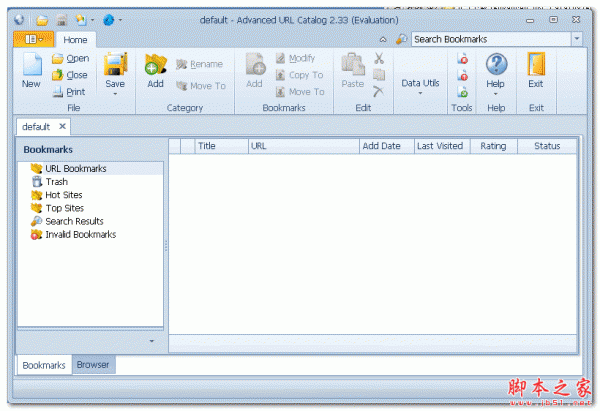Sort by the Rating column header
Image resolution: width=600 pixels, height=411 pixels.
(494, 146)
